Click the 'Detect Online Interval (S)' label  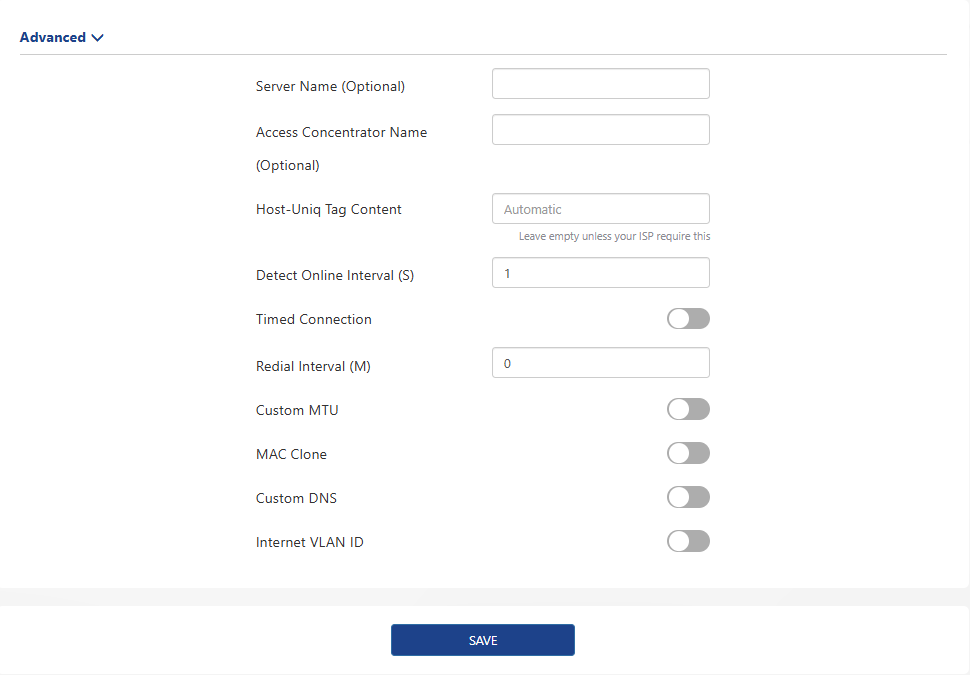(x=334, y=275)
